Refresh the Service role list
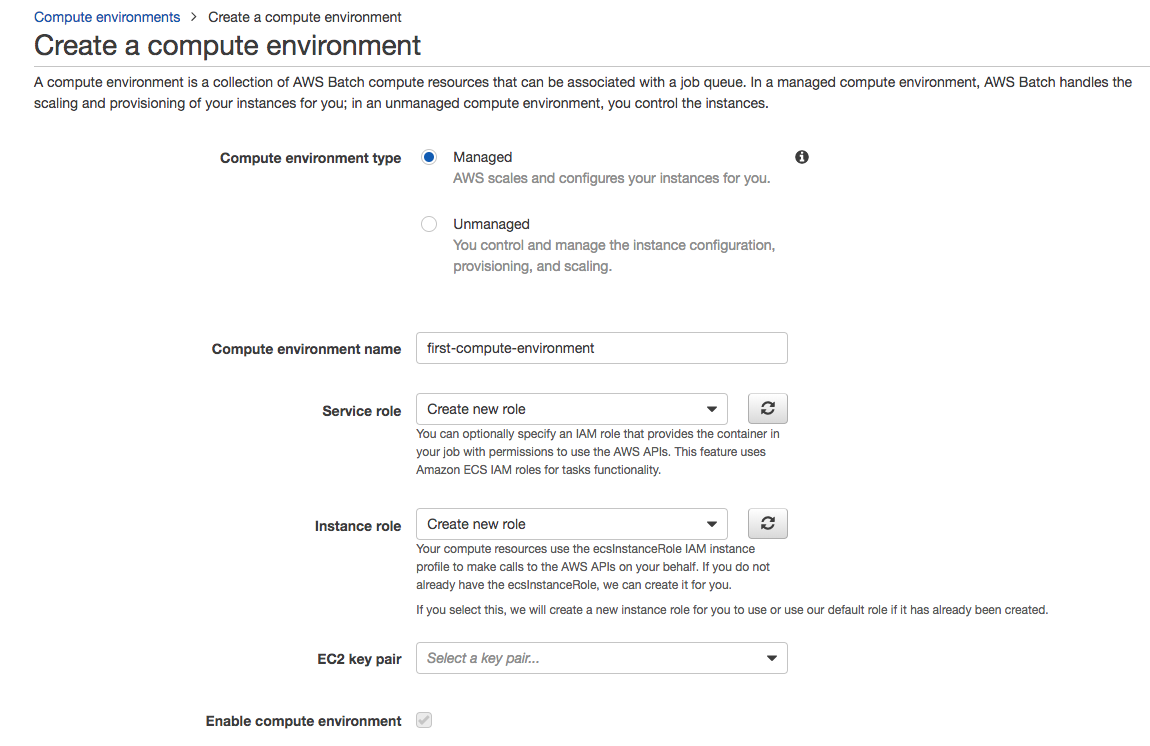The image size is (1150, 746). point(767,408)
